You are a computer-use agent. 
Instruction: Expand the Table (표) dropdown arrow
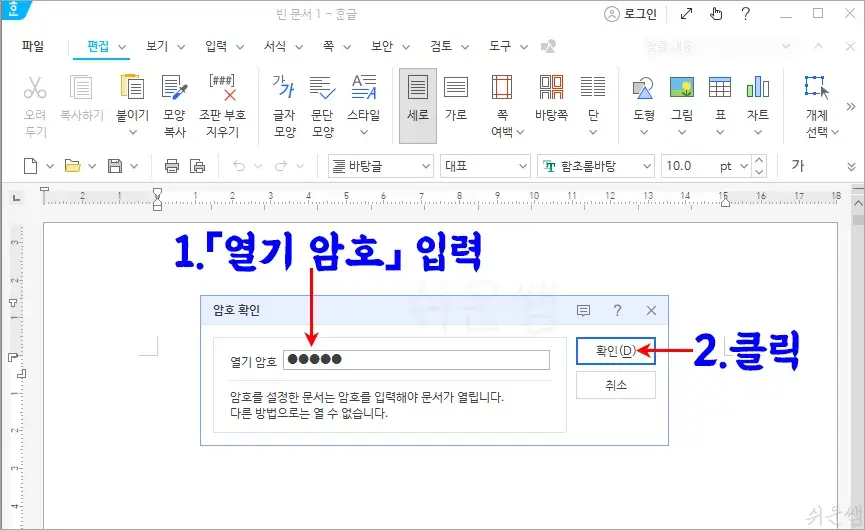coord(720,132)
